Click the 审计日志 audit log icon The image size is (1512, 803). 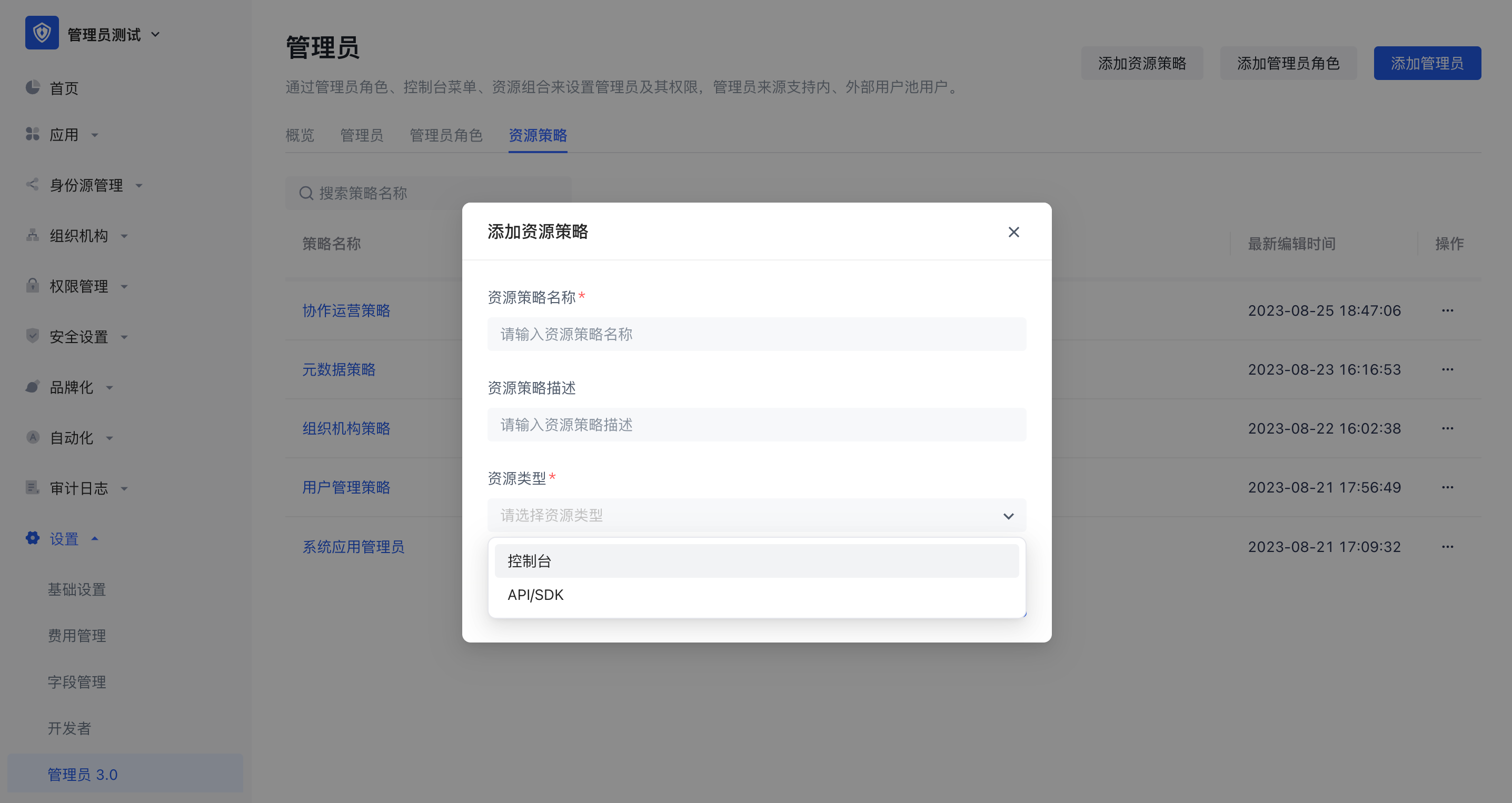[33, 487]
